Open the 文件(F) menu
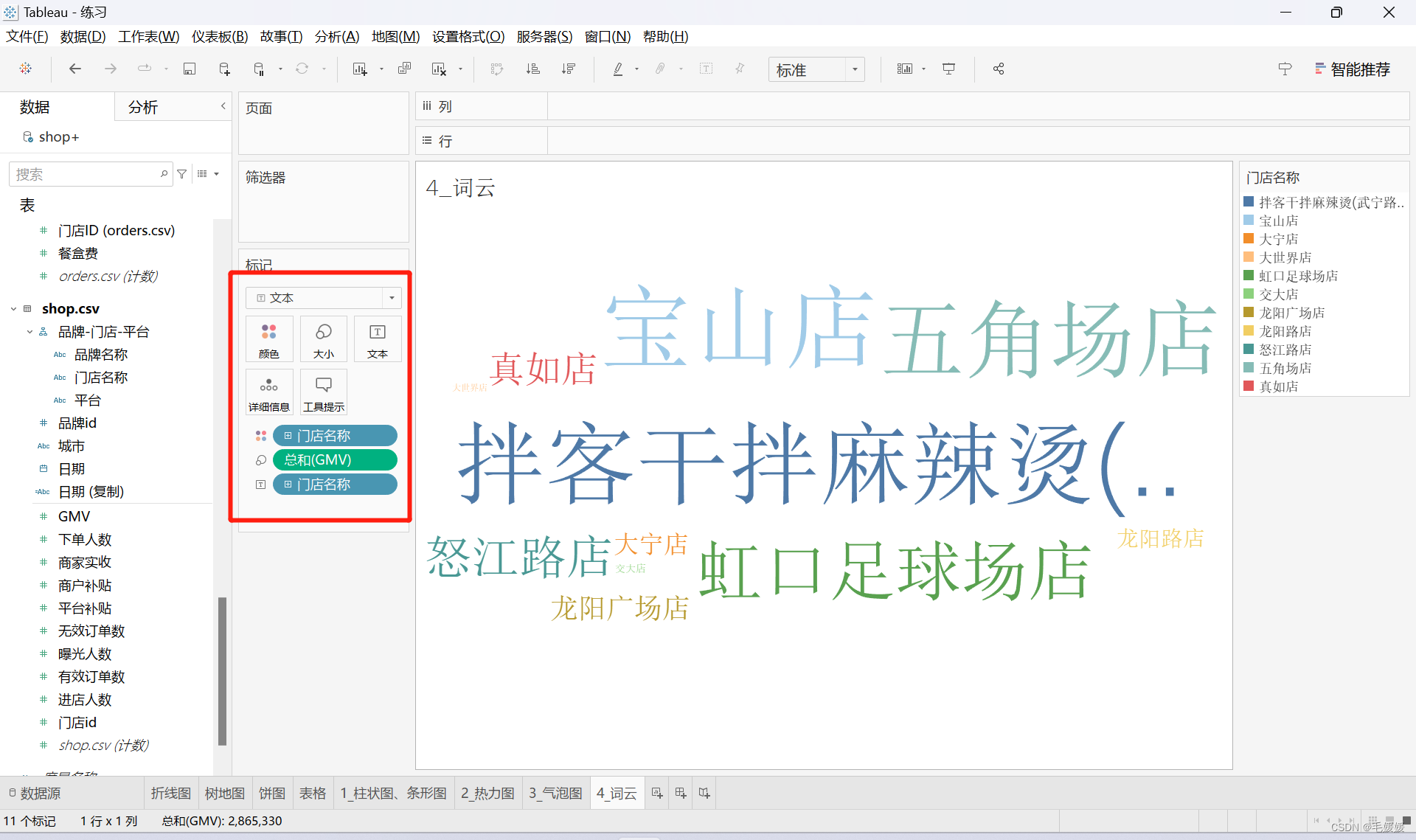Screen dimensions: 1416x840 [x=27, y=36]
